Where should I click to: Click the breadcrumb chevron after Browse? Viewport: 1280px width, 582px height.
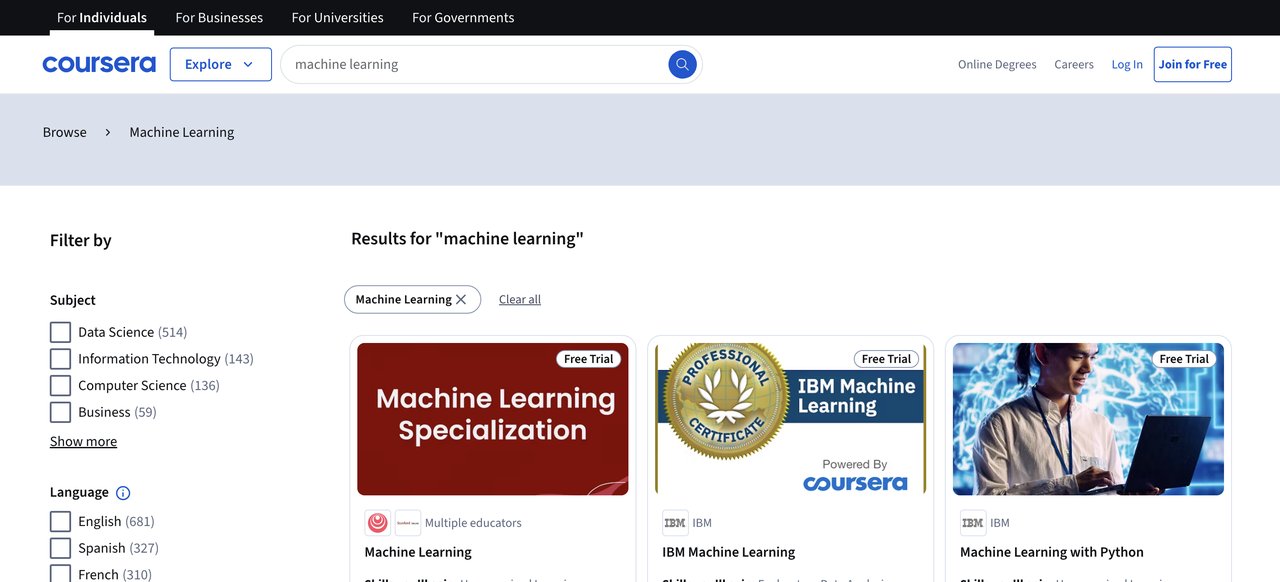click(x=108, y=132)
